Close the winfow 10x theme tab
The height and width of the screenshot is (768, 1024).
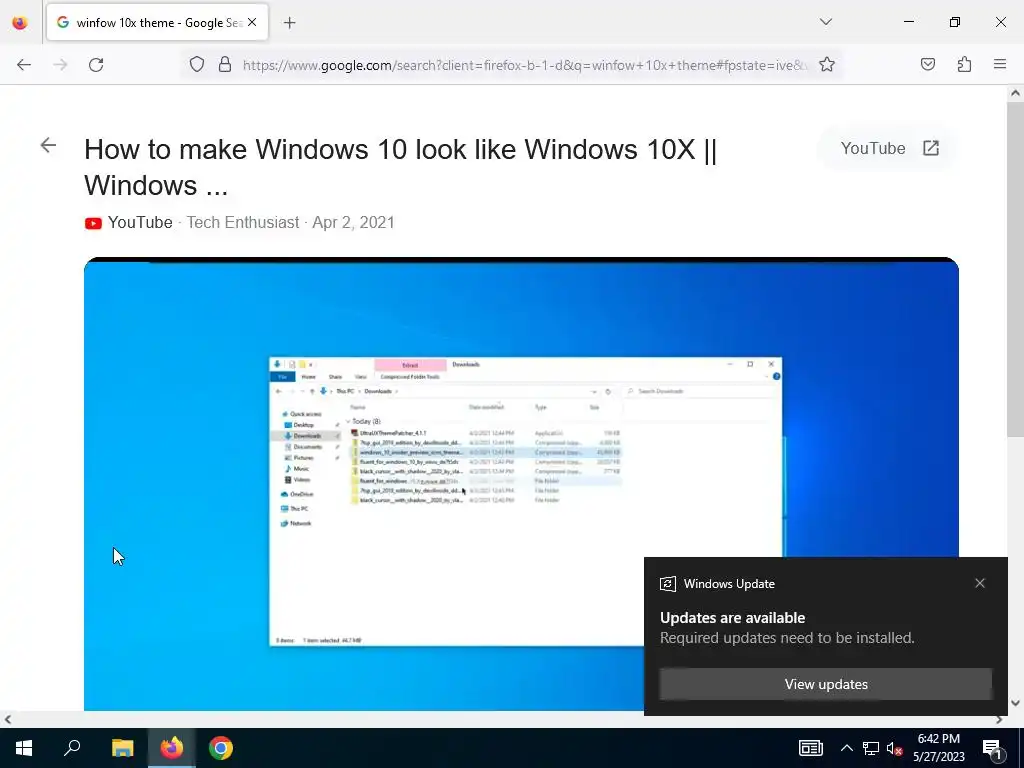pos(252,22)
